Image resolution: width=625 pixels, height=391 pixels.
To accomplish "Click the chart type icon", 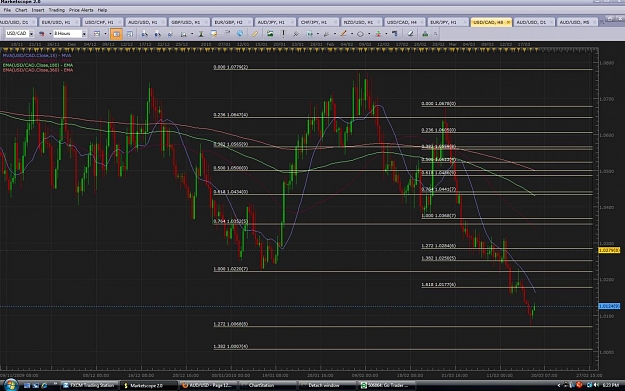I will (x=97, y=34).
